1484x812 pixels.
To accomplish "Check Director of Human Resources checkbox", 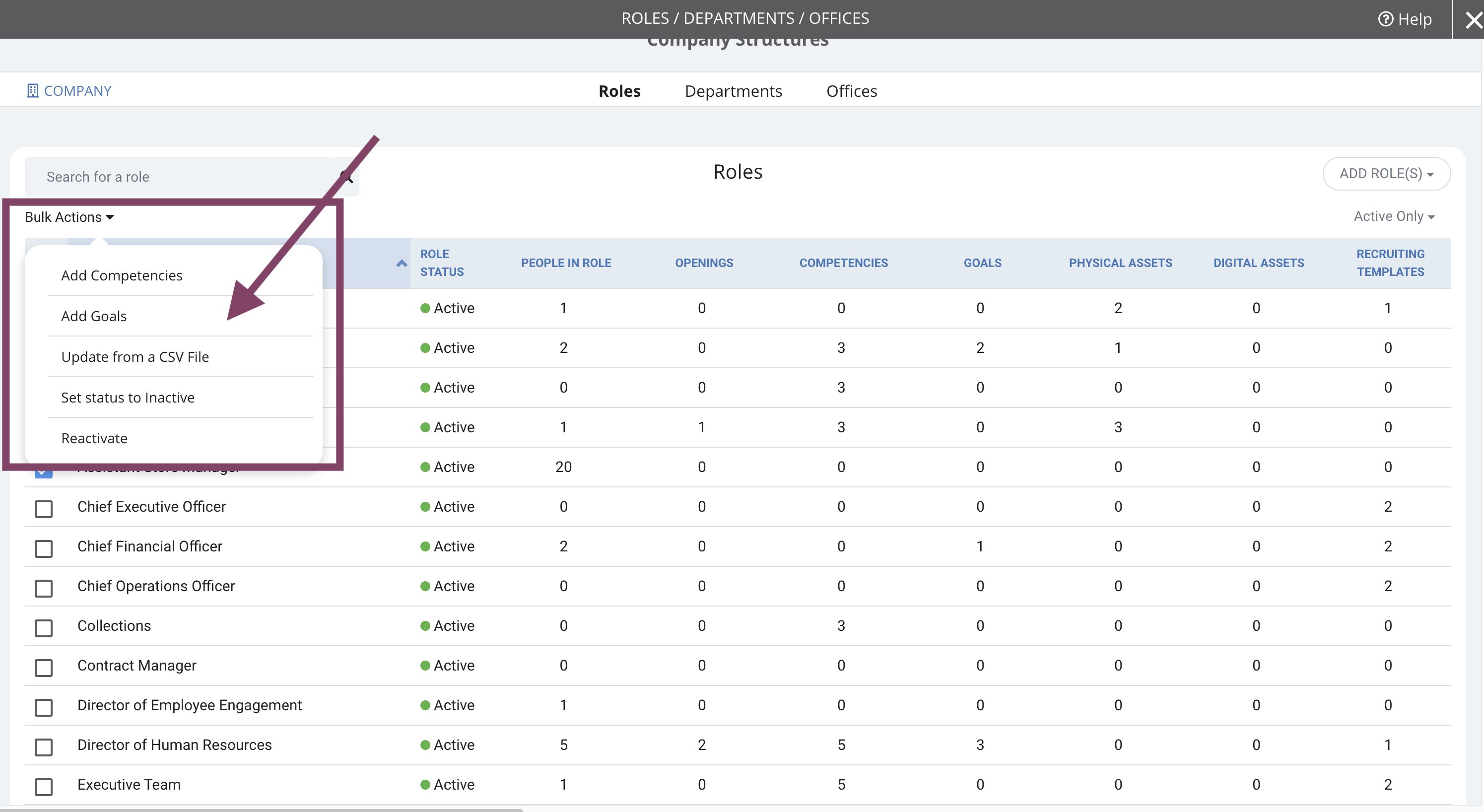I will 44,747.
